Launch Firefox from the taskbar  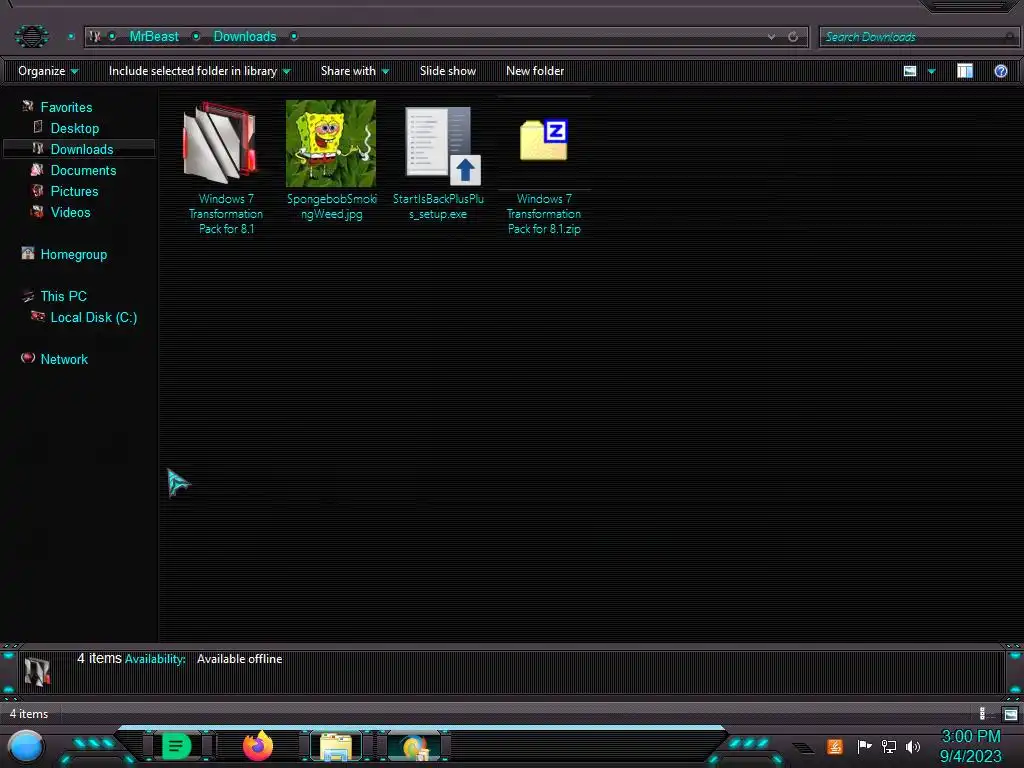[258, 745]
